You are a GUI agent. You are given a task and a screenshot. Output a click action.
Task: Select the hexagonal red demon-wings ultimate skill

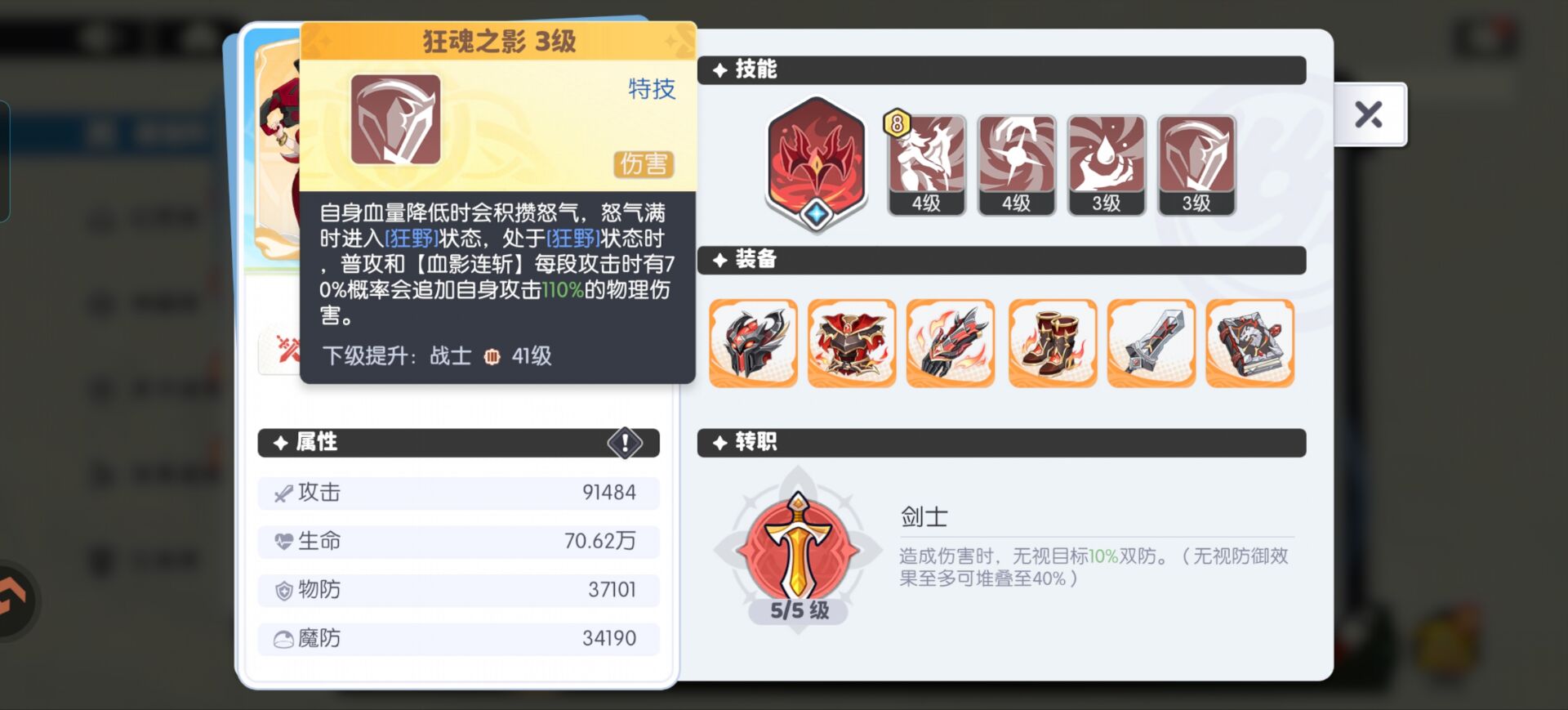(816, 163)
